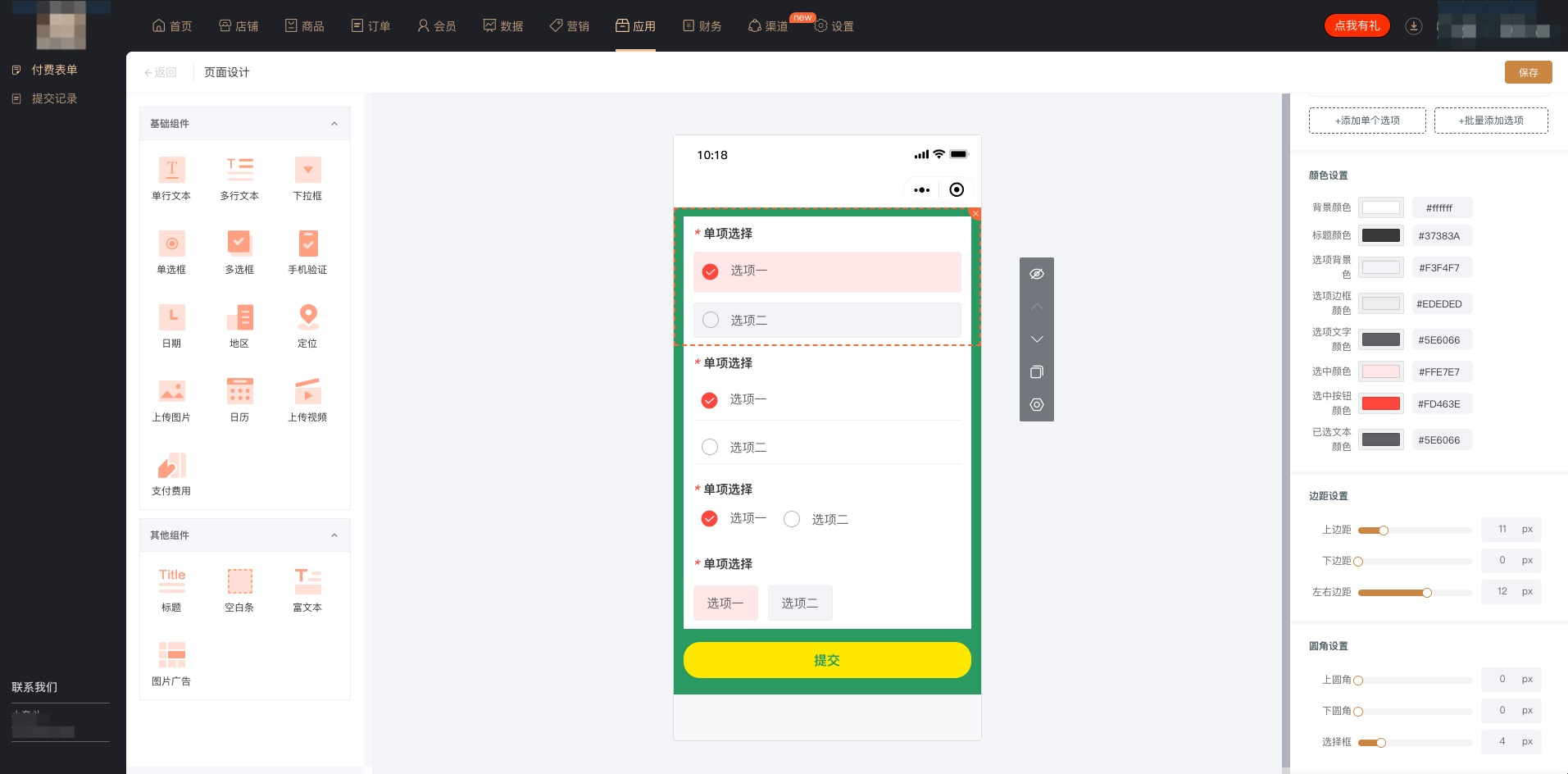Add the 标题 Title component

[171, 590]
